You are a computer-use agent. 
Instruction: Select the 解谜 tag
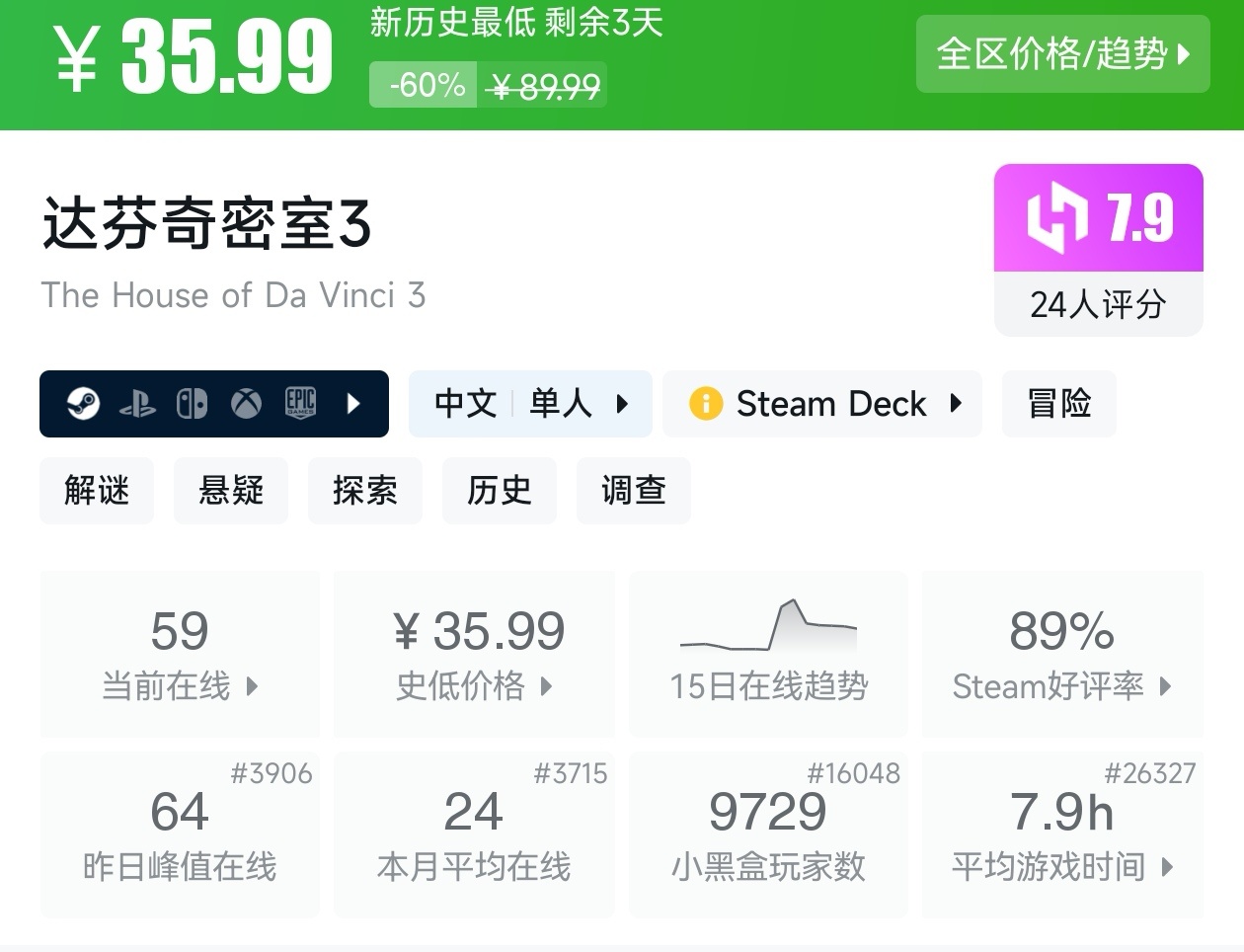[x=97, y=490]
